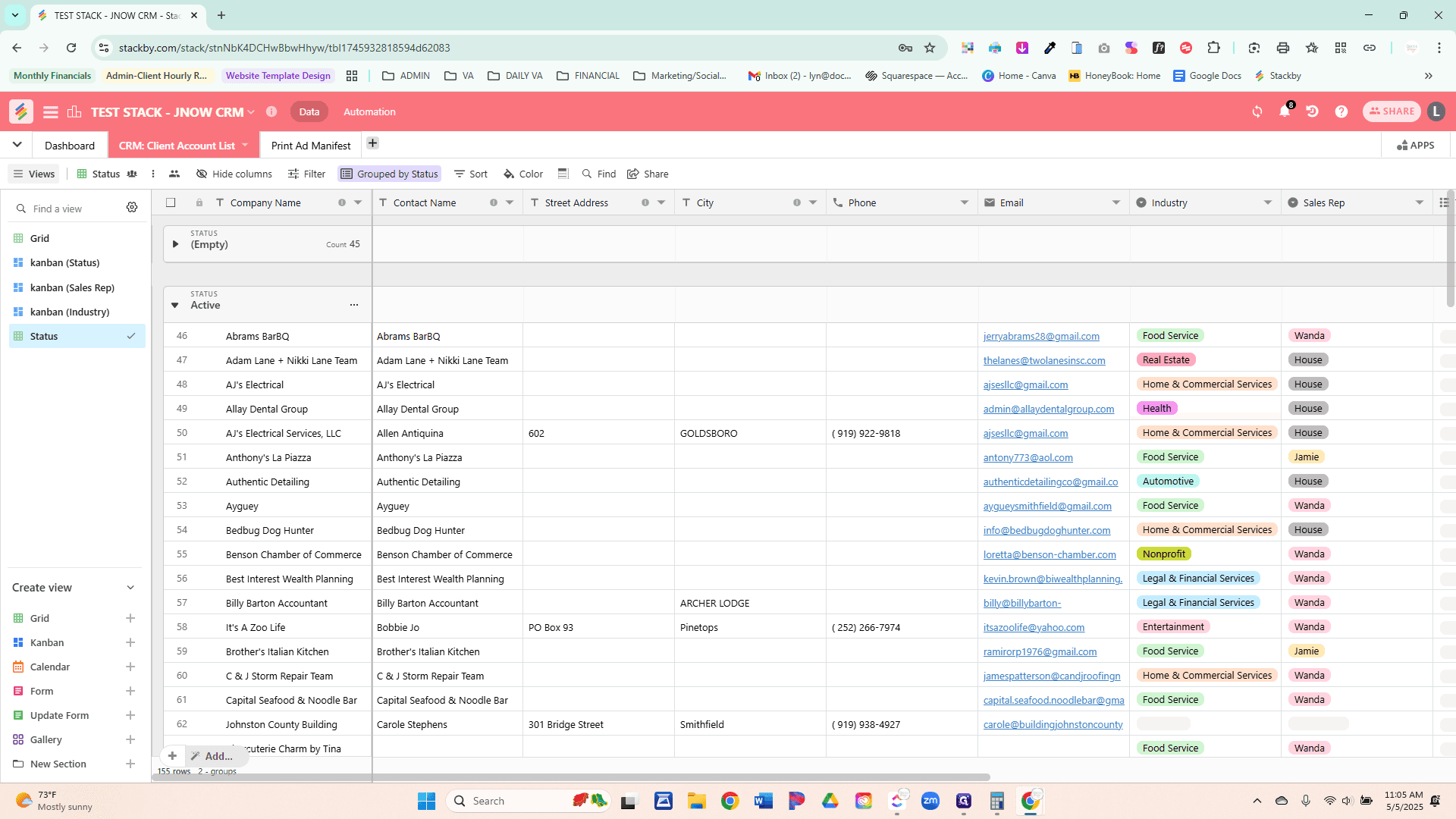This screenshot has width=1456, height=819.
Task: Open view settings gear icon
Action: pyautogui.click(x=132, y=208)
